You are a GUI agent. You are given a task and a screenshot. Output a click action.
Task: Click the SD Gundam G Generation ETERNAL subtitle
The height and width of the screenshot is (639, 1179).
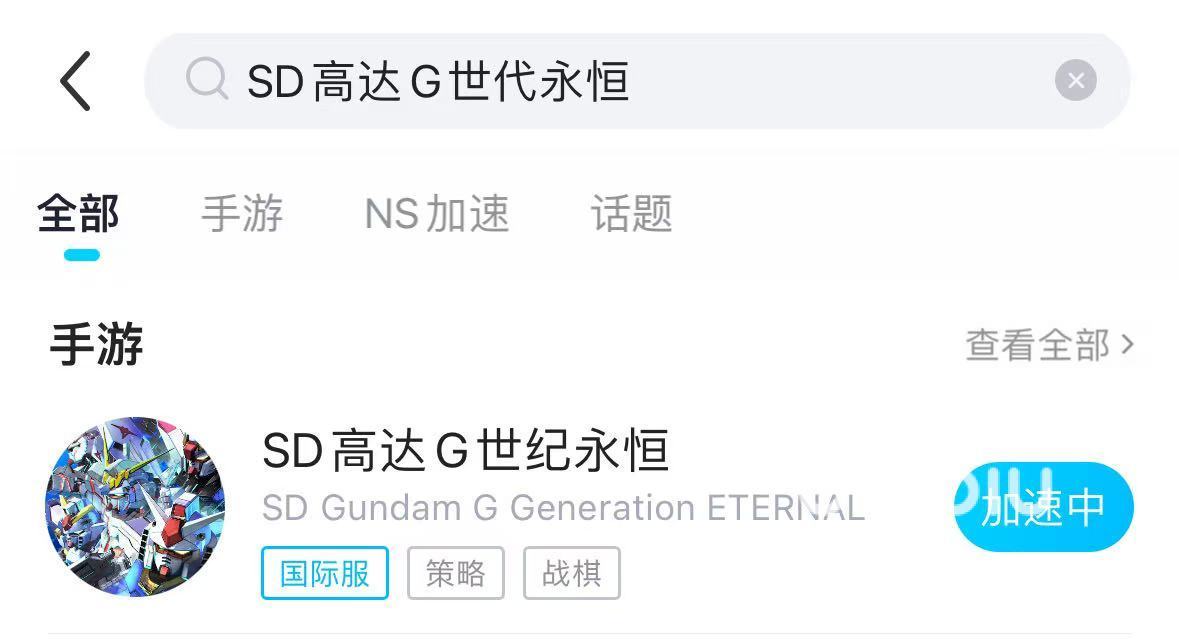tap(563, 508)
